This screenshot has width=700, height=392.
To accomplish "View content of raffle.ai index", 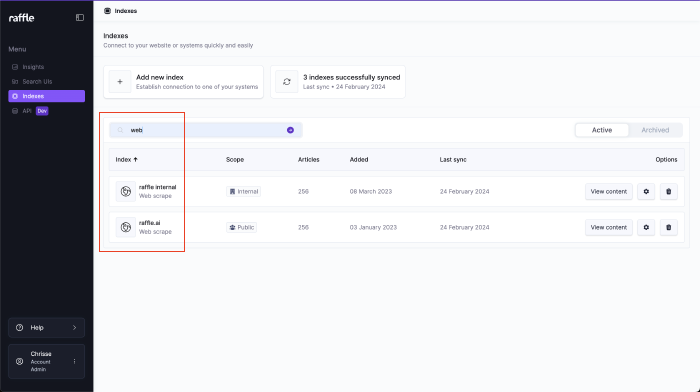I will pos(608,227).
